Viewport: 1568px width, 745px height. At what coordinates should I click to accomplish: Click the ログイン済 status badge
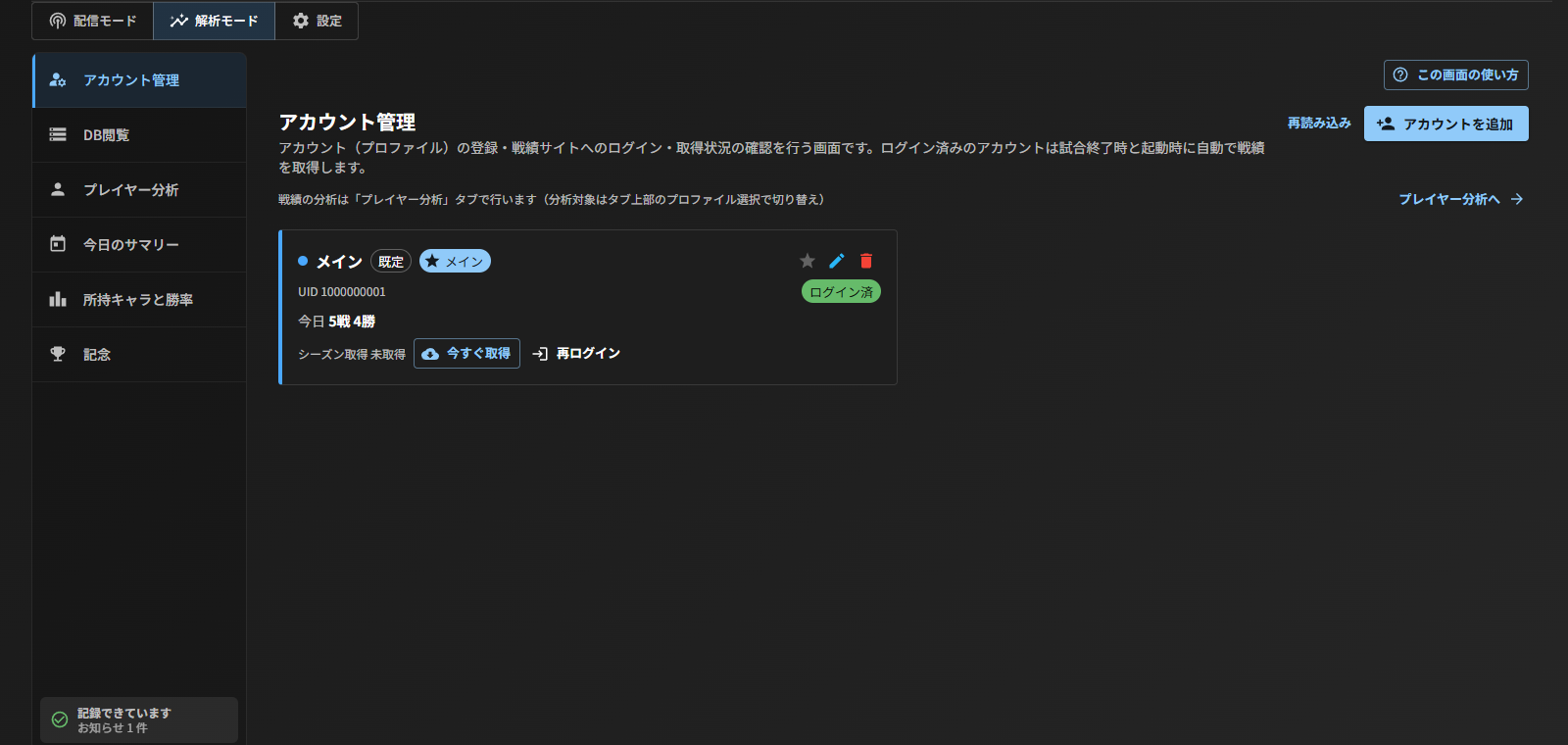pos(841,292)
